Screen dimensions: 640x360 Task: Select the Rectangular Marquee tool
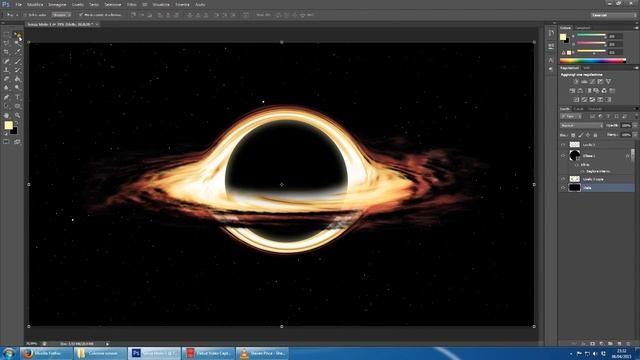[7, 34]
